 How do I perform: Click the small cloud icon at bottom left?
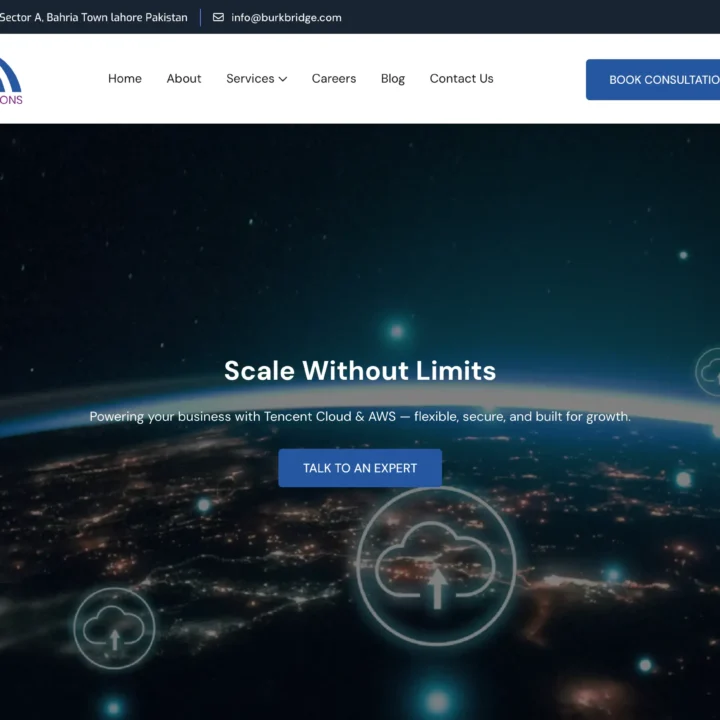pos(114,628)
